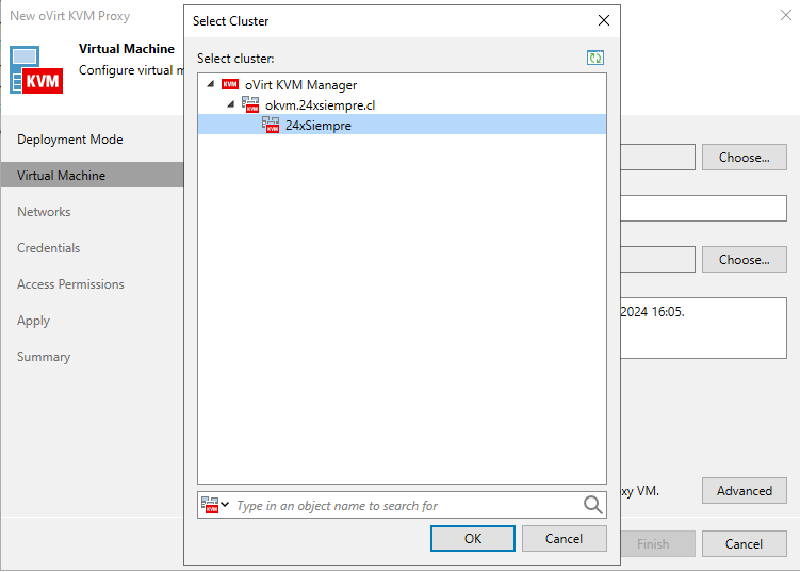Go to the Access Permissions step
800x572 pixels.
[71, 284]
